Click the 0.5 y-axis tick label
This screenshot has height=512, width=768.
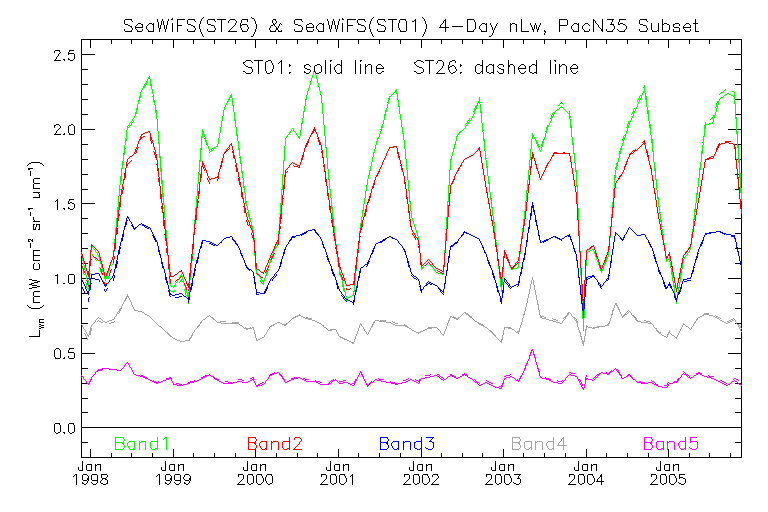click(x=65, y=354)
